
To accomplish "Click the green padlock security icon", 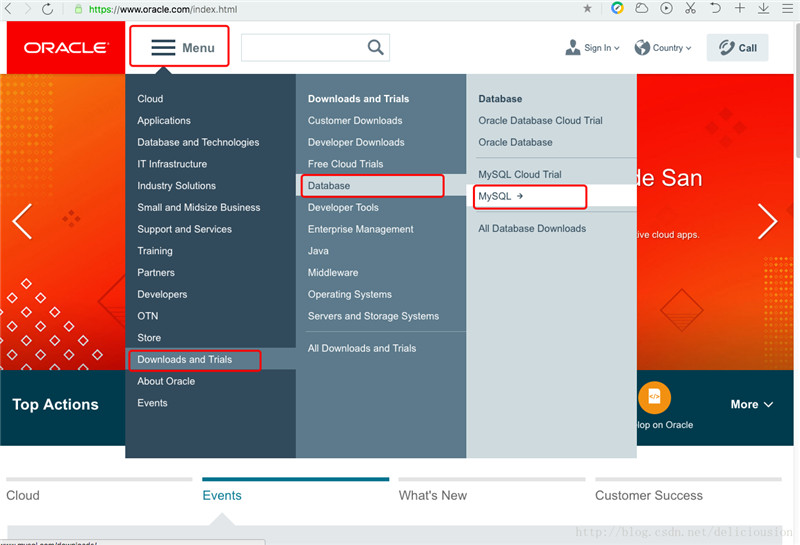I will pos(78,9).
